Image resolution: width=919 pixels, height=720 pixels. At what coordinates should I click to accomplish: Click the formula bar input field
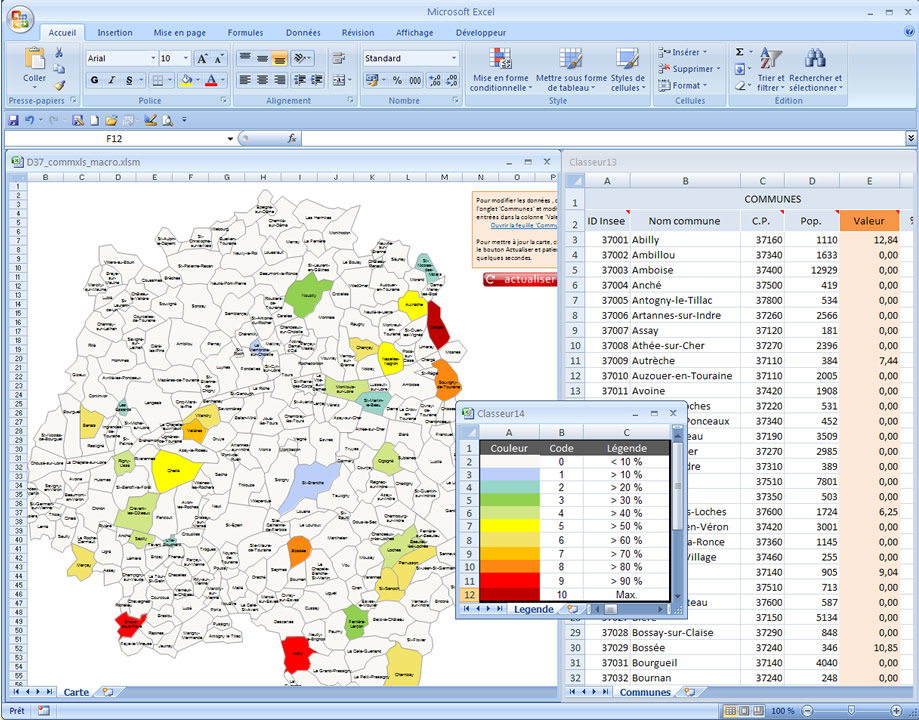pyautogui.click(x=604, y=138)
